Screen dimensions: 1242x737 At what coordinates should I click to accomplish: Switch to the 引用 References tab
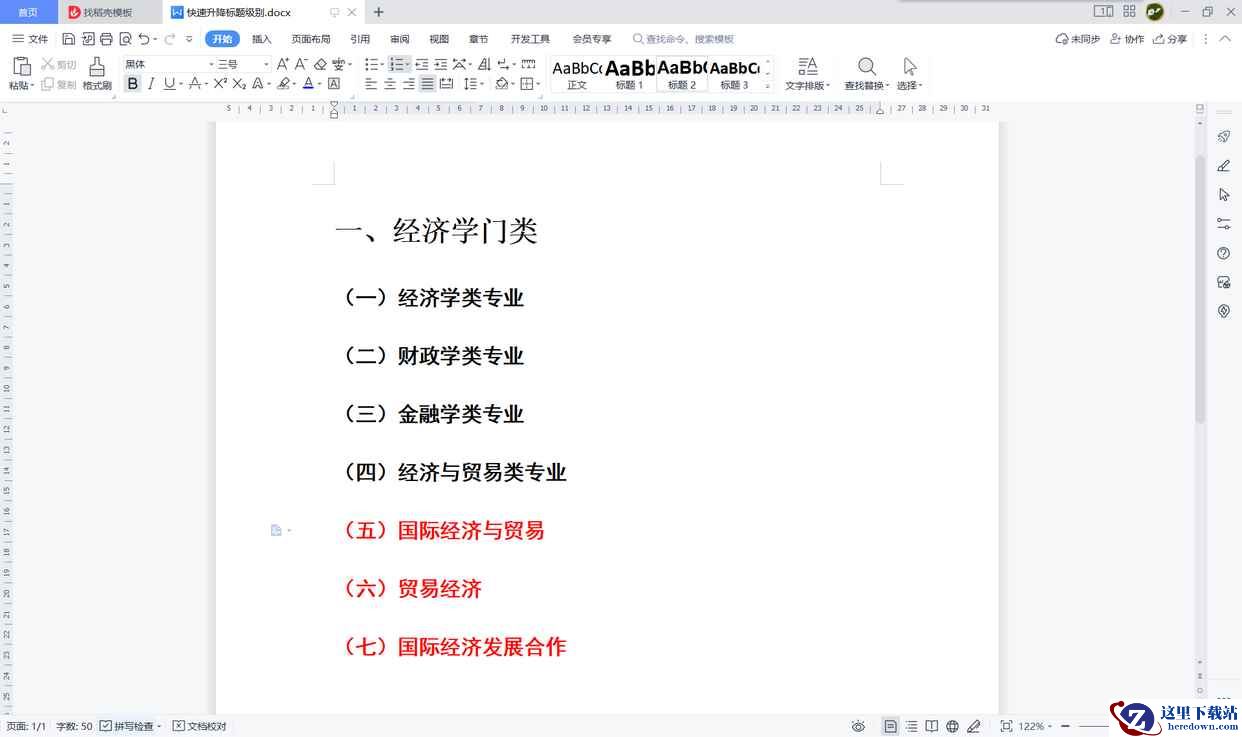pos(360,39)
